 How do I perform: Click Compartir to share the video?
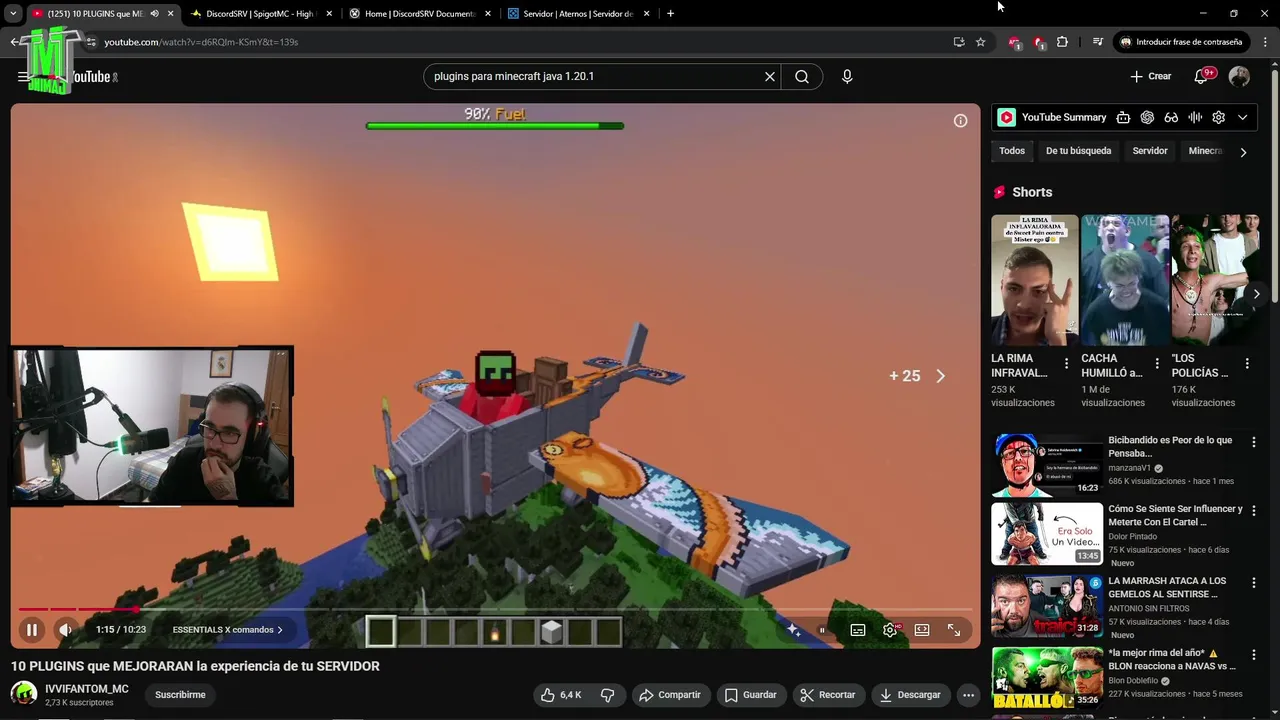(x=670, y=695)
